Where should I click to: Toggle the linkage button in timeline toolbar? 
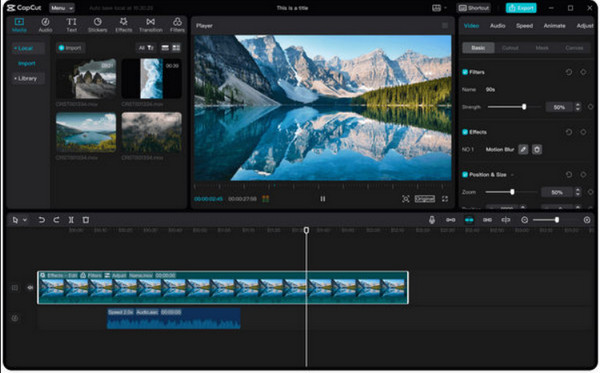(x=487, y=220)
